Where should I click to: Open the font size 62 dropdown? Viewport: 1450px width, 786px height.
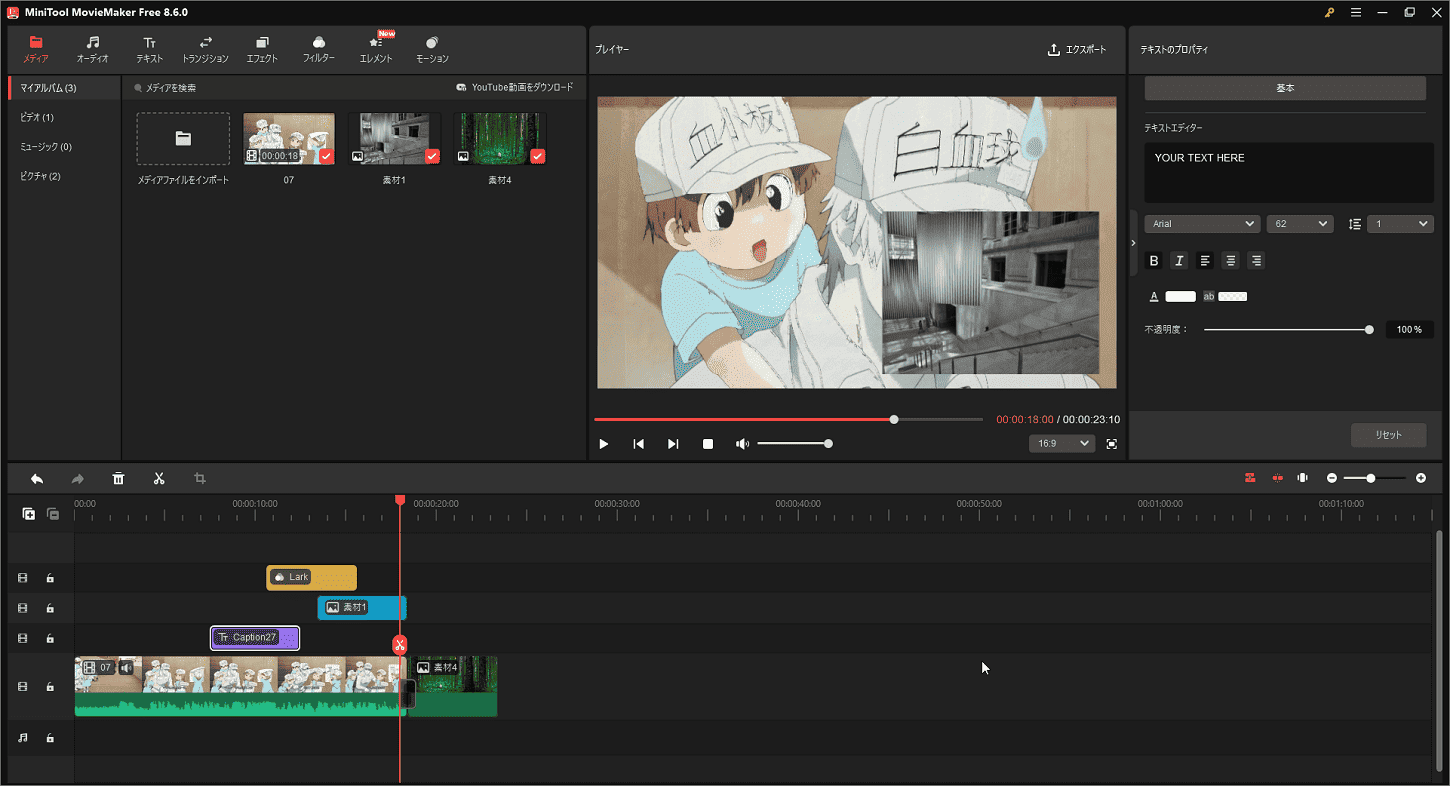(1300, 223)
